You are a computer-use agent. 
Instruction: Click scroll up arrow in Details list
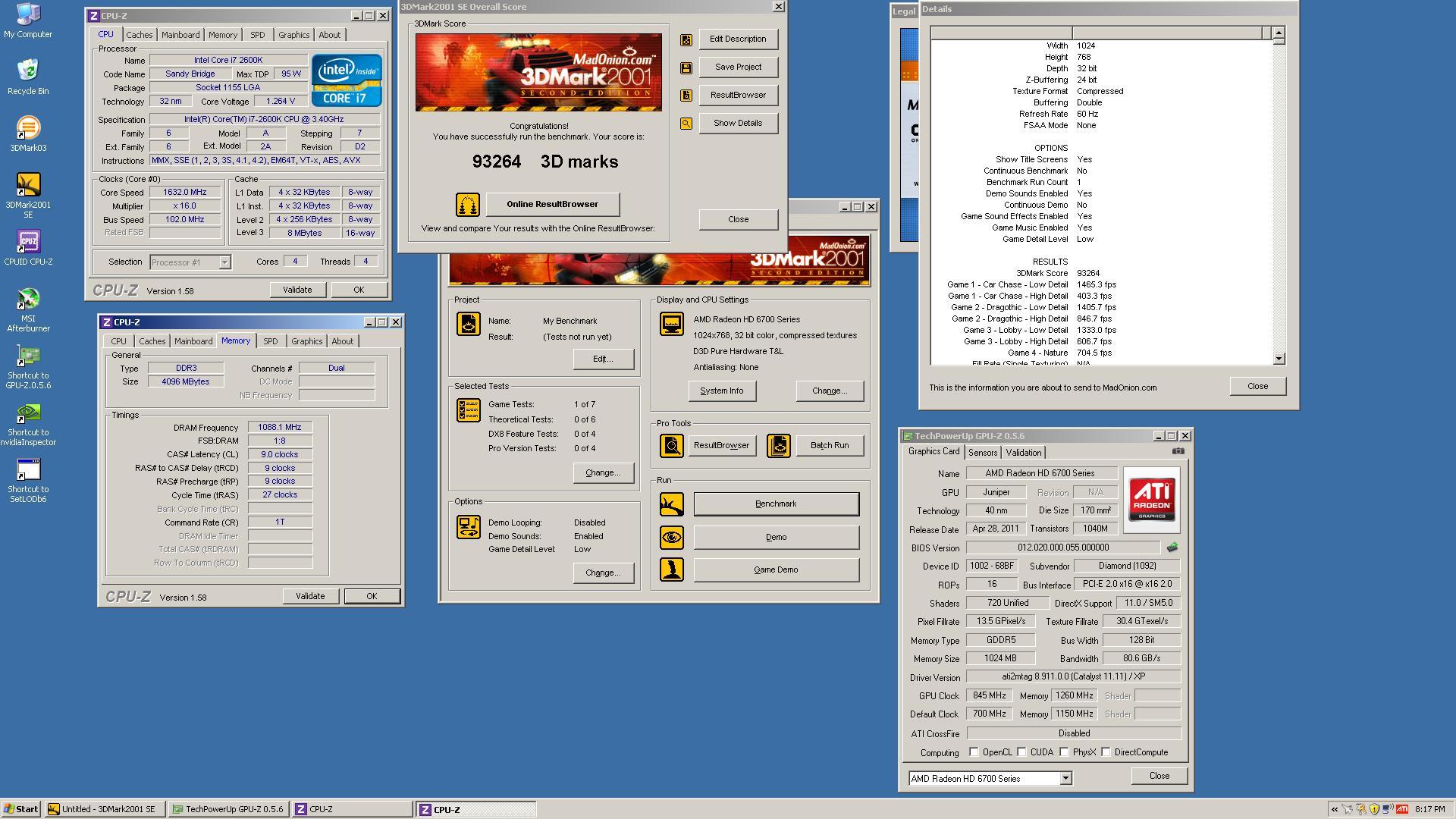1279,33
